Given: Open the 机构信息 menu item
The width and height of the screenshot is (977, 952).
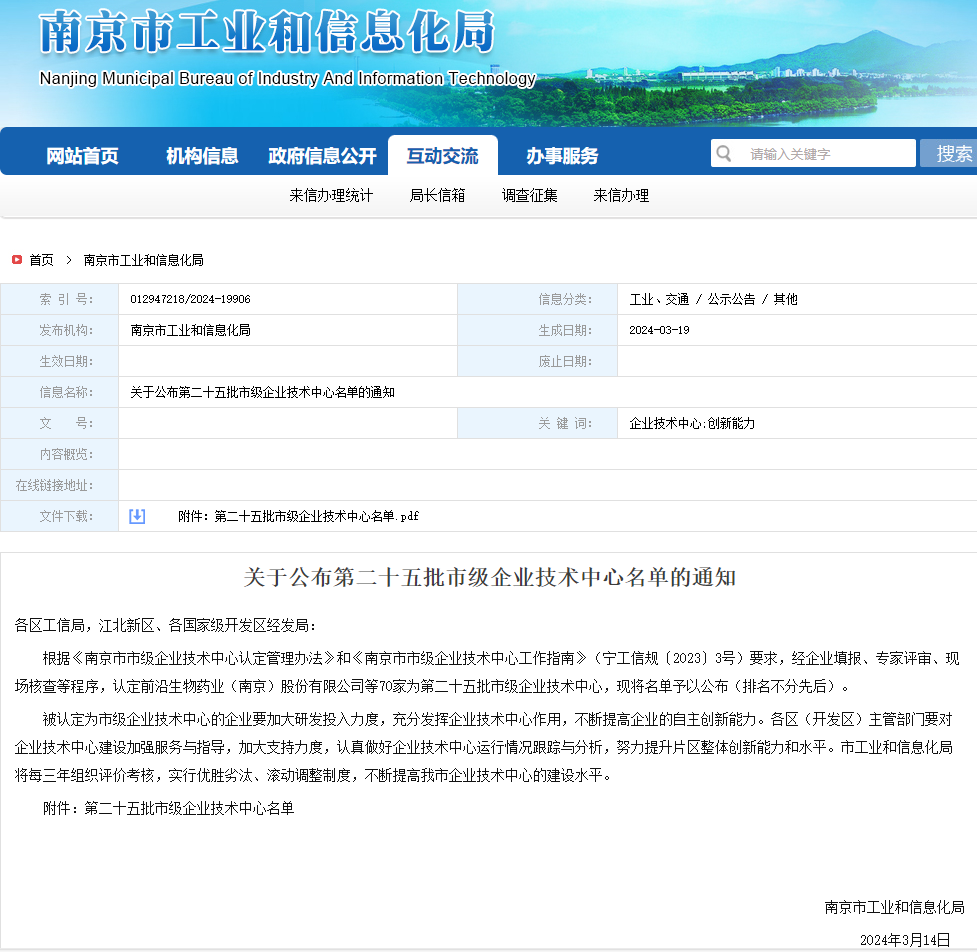Looking at the screenshot, I should coord(200,155).
